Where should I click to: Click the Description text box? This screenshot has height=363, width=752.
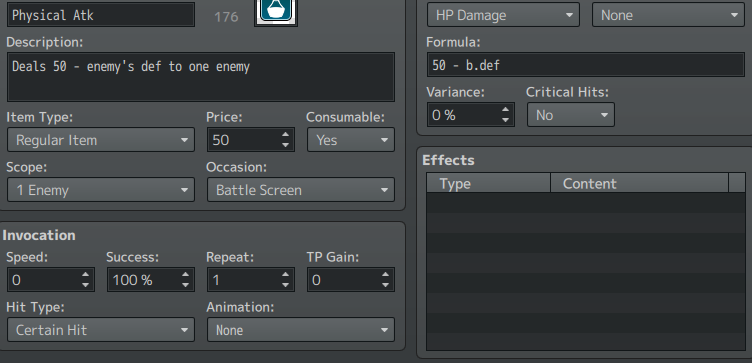[x=201, y=77]
